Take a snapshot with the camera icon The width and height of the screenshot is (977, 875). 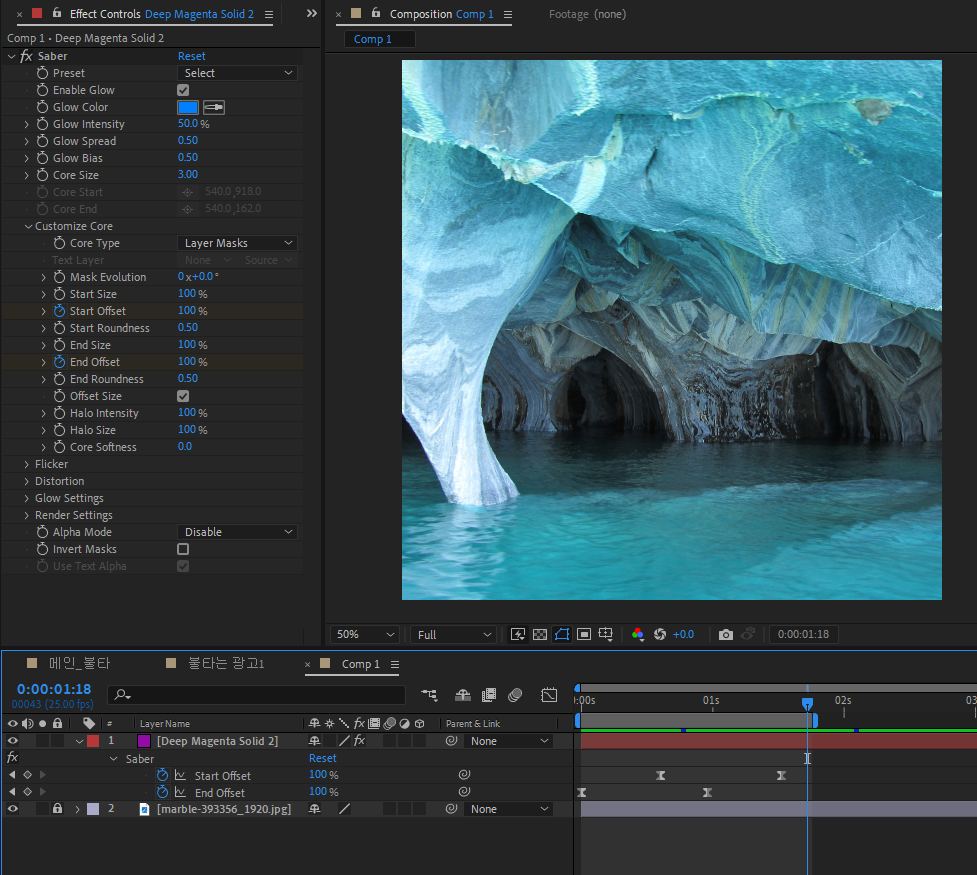726,634
